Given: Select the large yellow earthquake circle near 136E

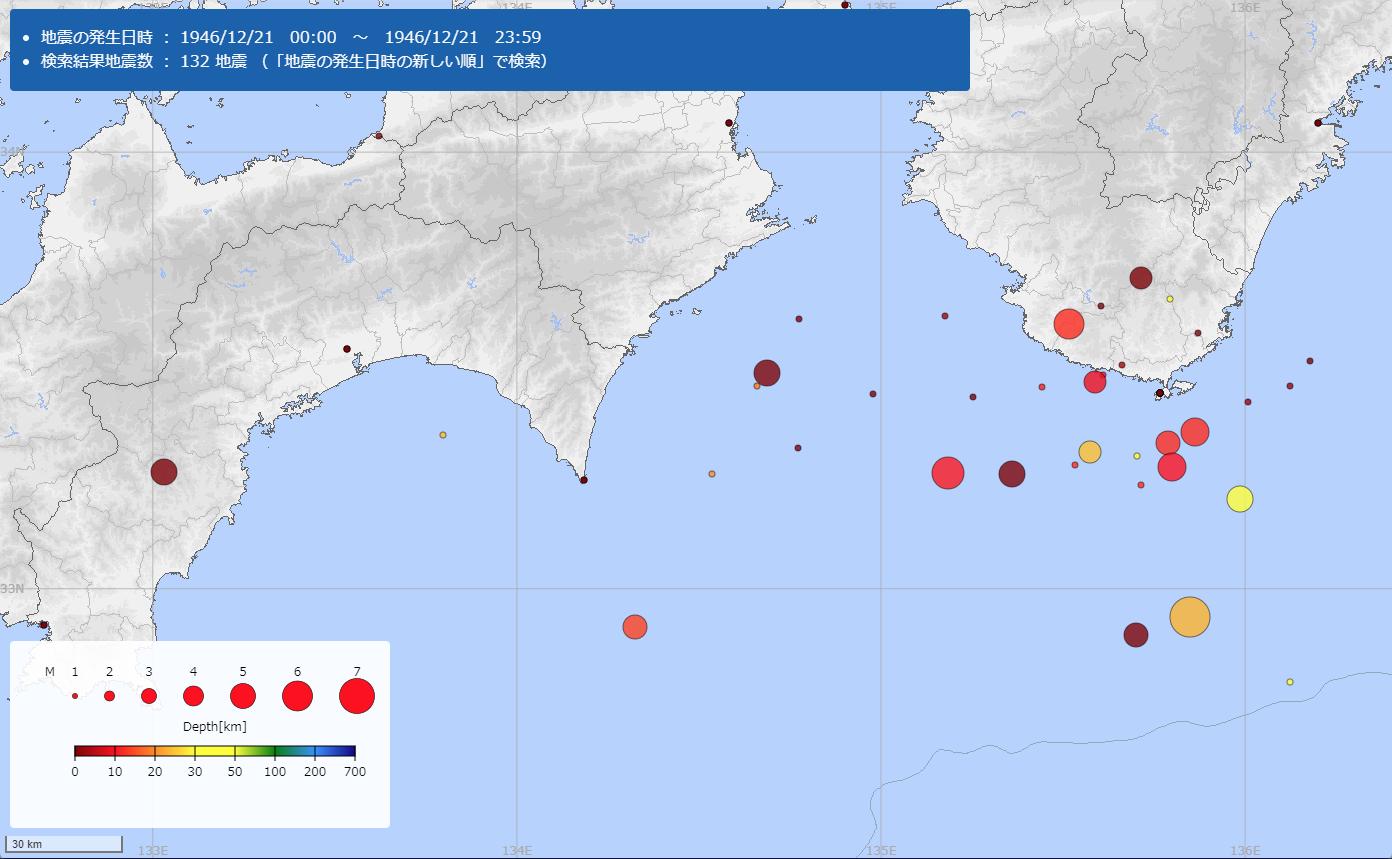Looking at the screenshot, I should tap(1239, 498).
